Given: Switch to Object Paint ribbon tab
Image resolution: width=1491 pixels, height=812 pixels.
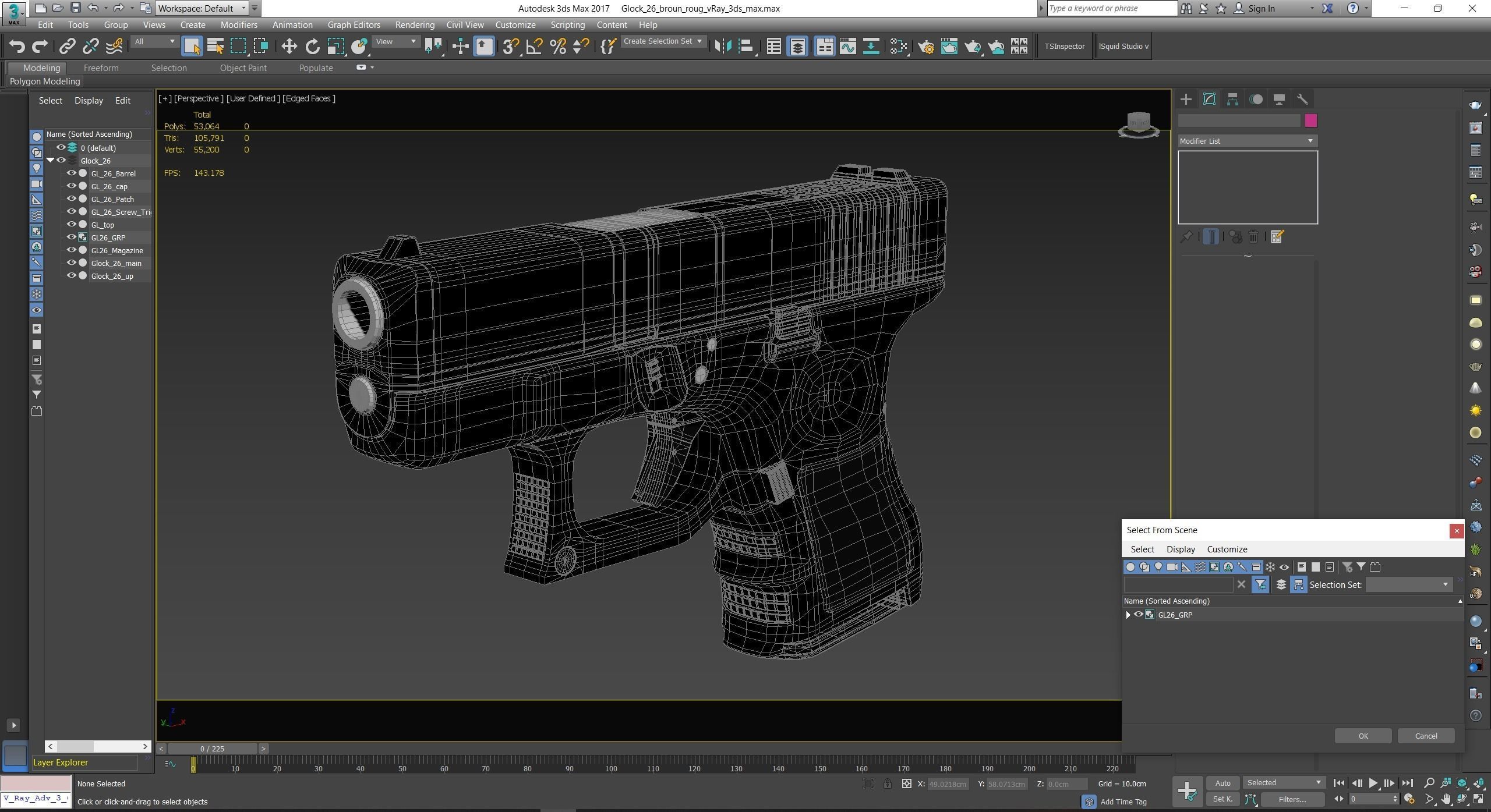Looking at the screenshot, I should (243, 68).
